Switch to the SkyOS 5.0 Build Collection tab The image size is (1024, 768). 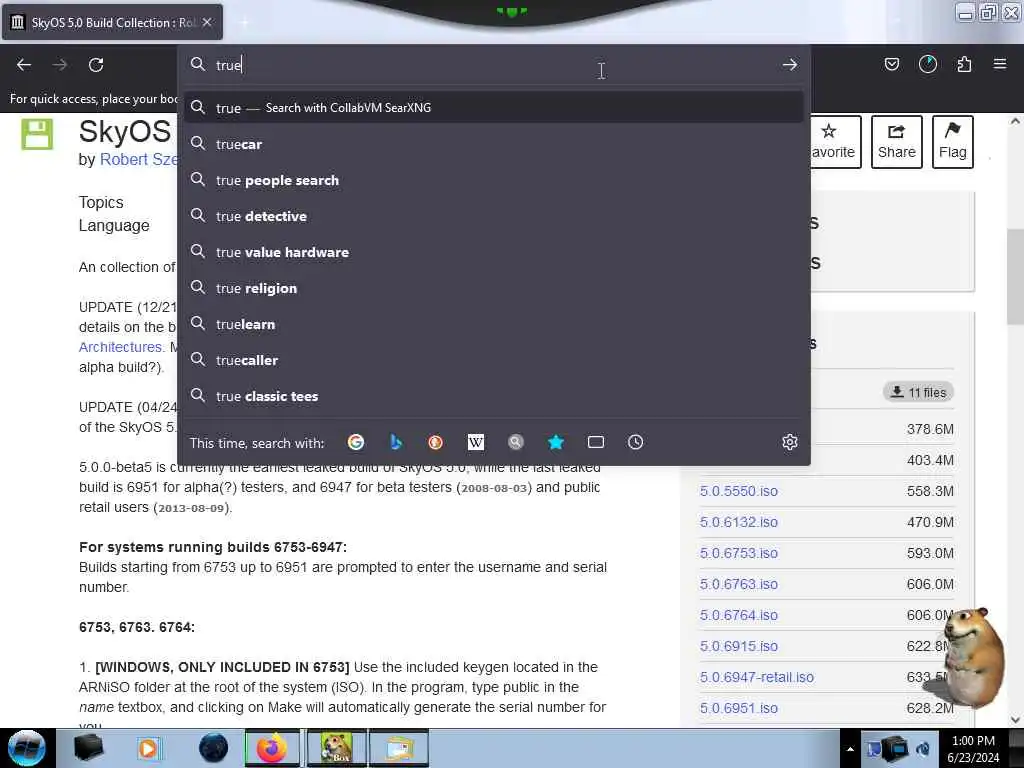point(112,22)
